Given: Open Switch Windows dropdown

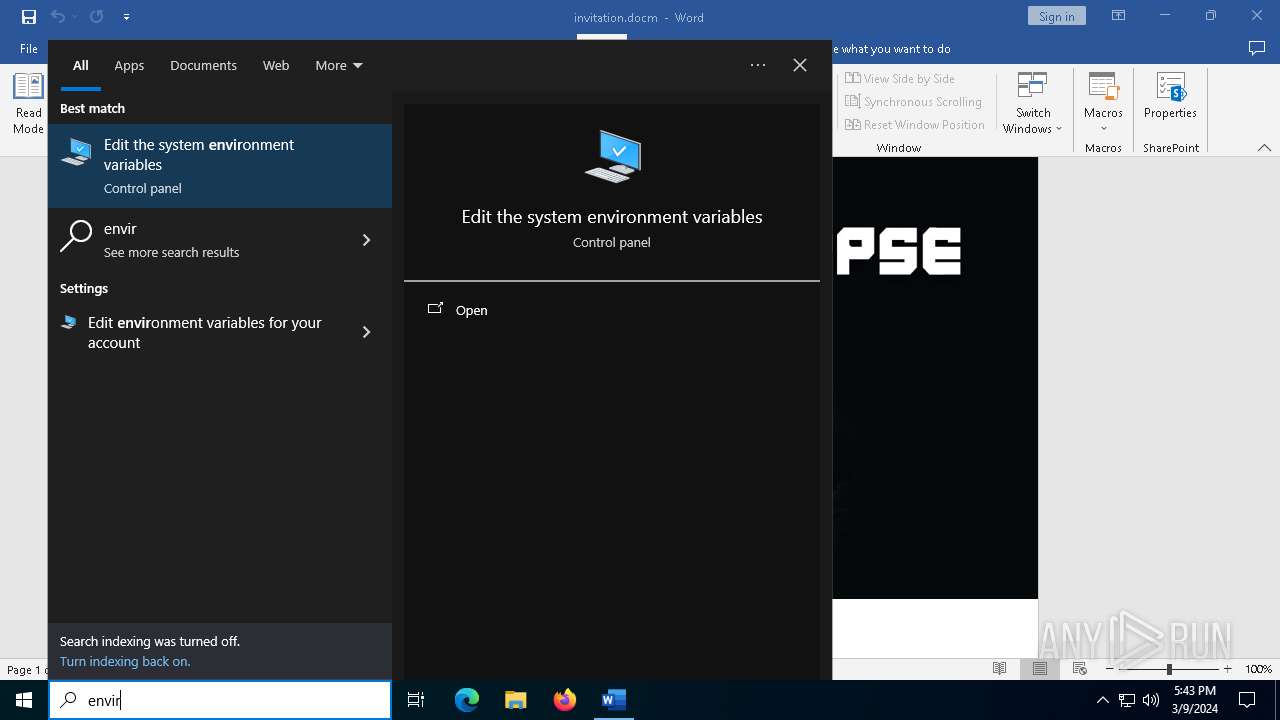Looking at the screenshot, I should (1033, 104).
